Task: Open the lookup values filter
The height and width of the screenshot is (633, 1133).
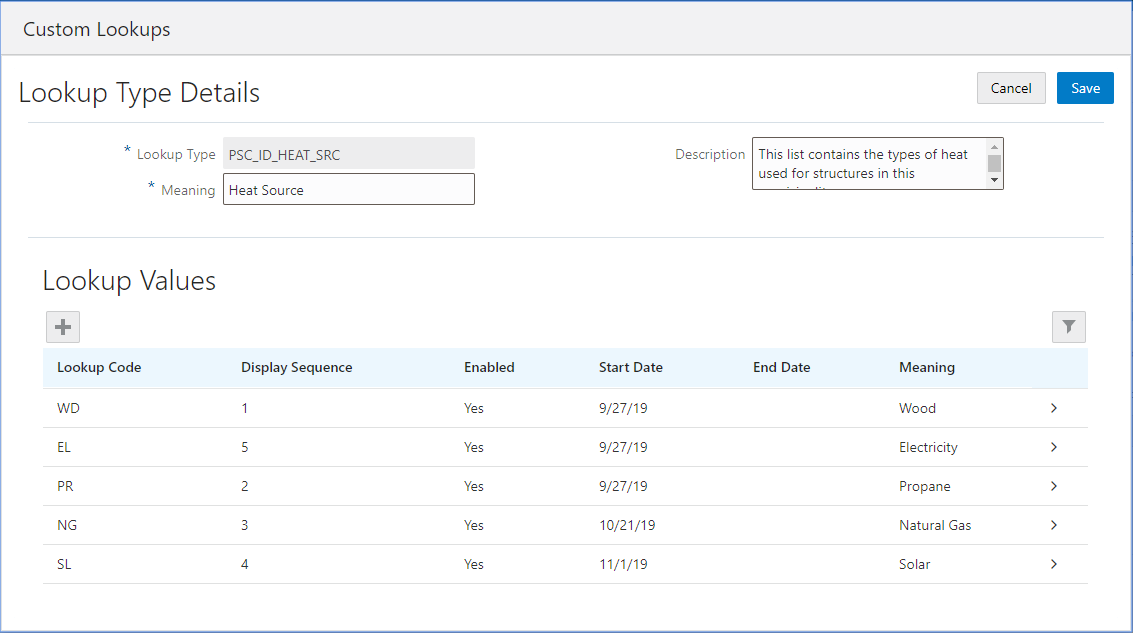Action: coord(1068,326)
